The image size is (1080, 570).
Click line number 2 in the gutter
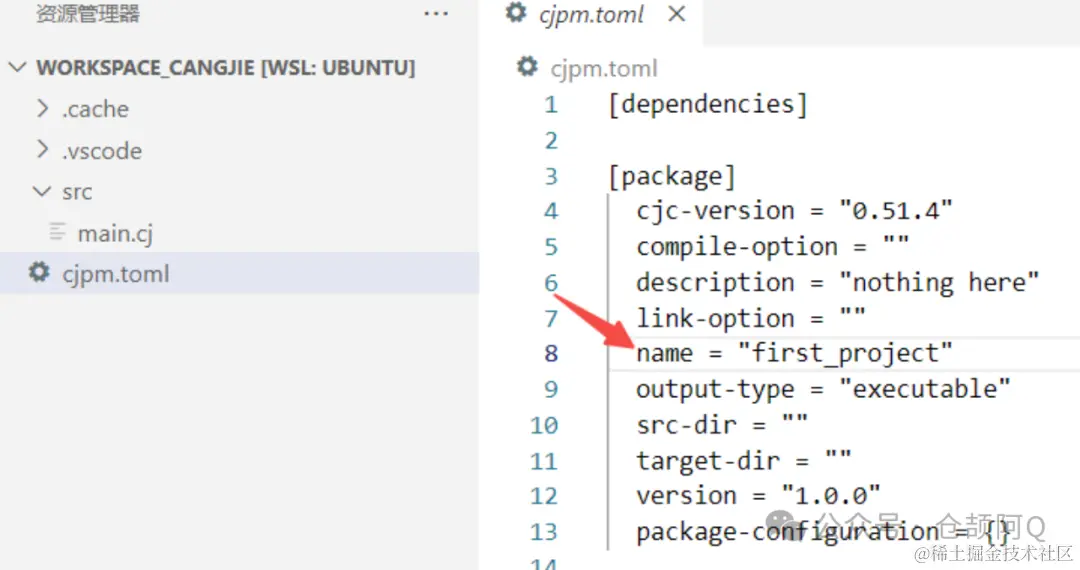[x=551, y=140]
